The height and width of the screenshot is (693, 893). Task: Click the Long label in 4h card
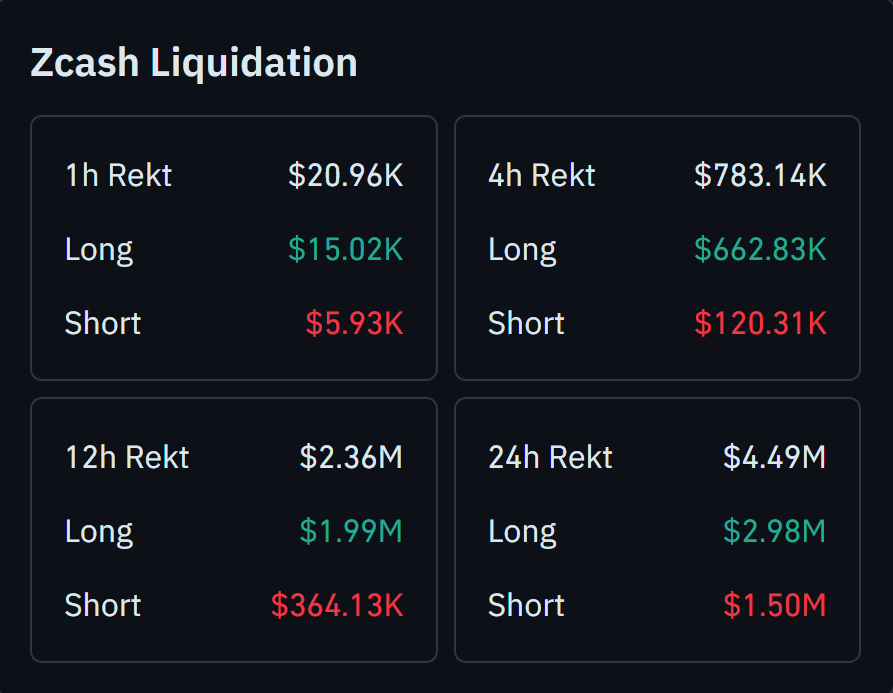coord(522,250)
